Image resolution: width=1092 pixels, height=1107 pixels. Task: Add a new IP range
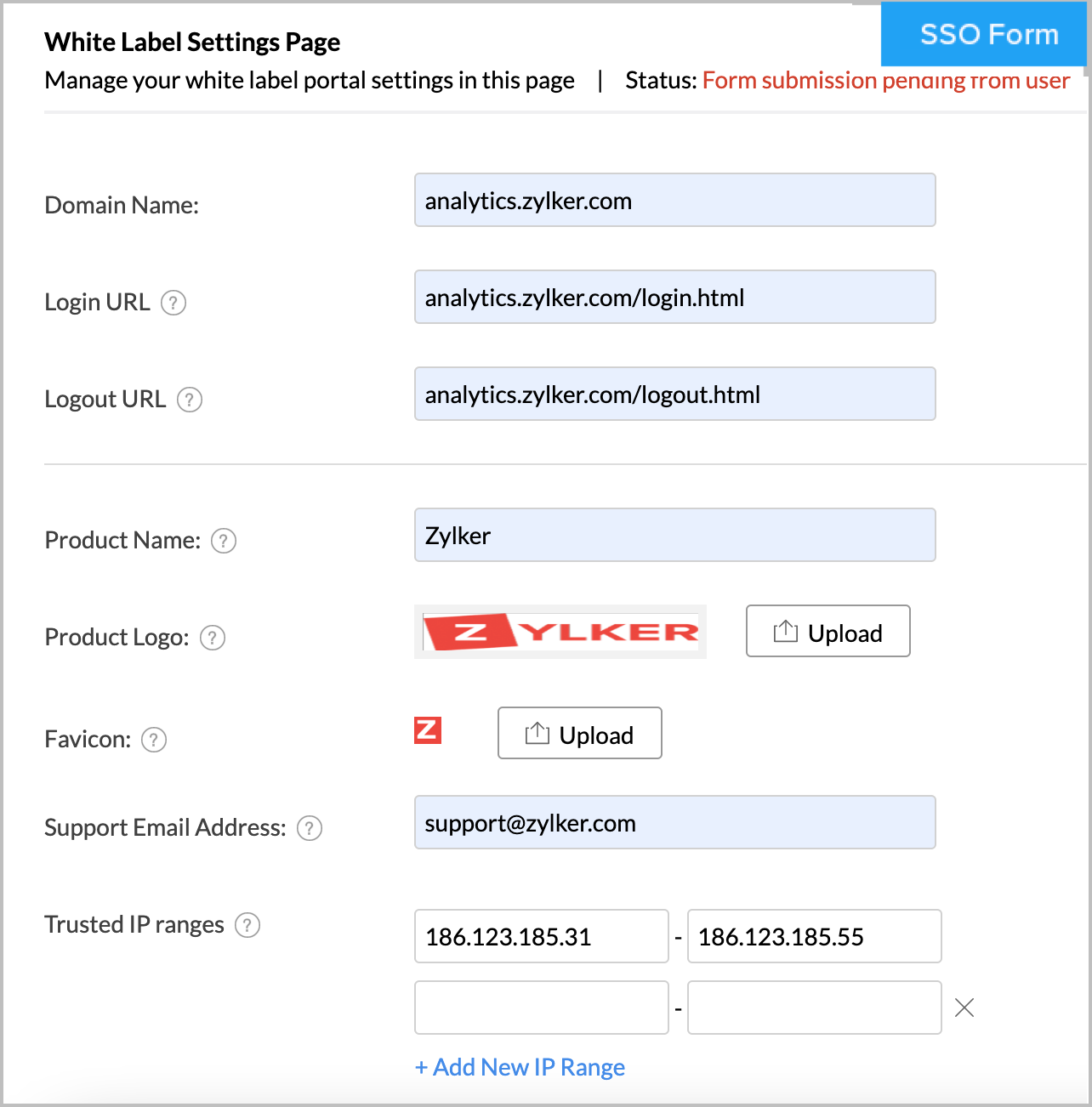pyautogui.click(x=520, y=1067)
